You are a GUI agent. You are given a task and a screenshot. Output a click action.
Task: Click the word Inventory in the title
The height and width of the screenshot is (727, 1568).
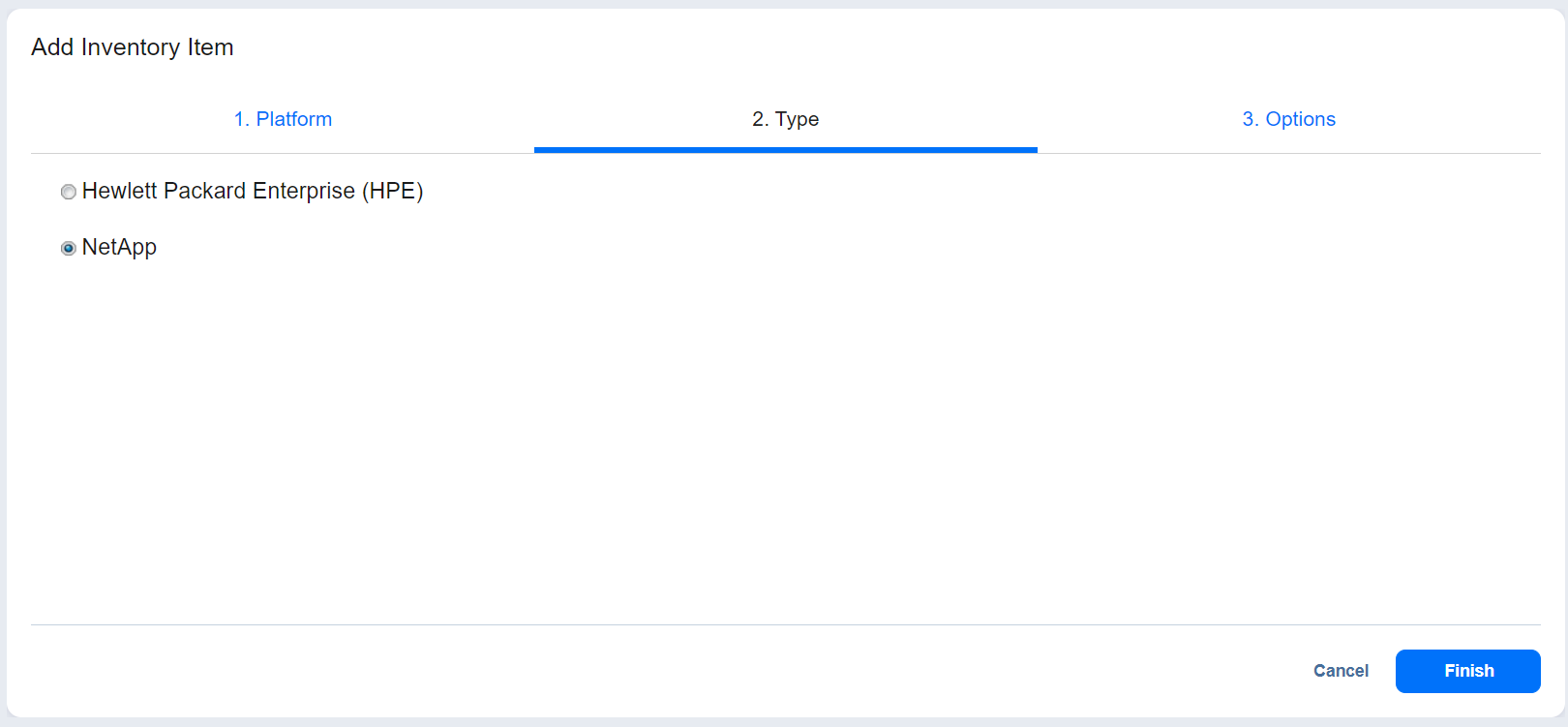pyautogui.click(x=131, y=47)
